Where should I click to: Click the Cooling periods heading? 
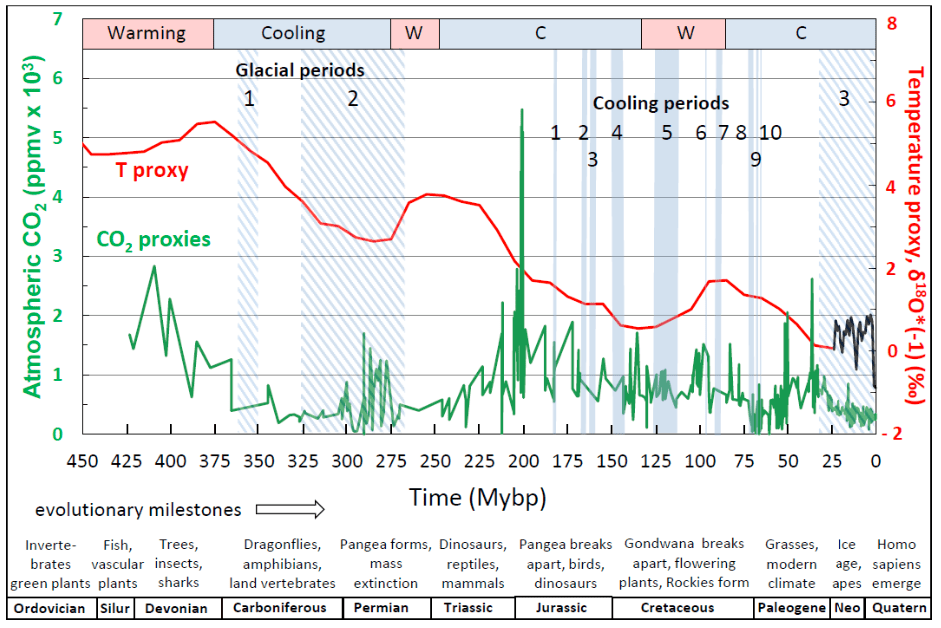coord(661,103)
